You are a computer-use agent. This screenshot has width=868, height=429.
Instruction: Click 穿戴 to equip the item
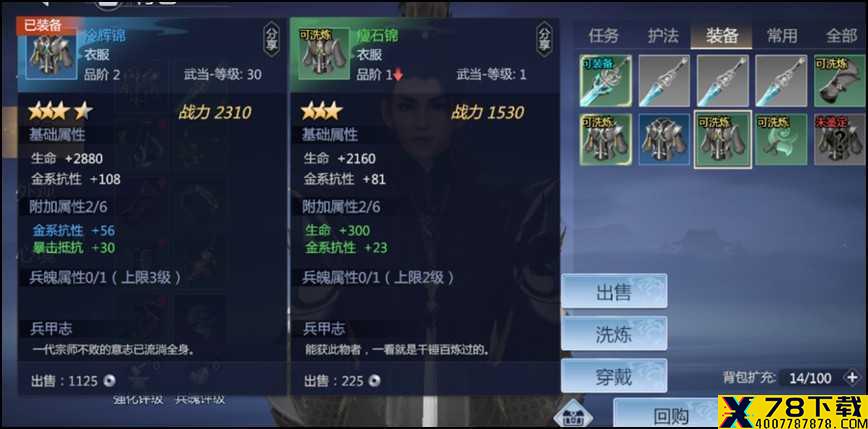coord(614,376)
